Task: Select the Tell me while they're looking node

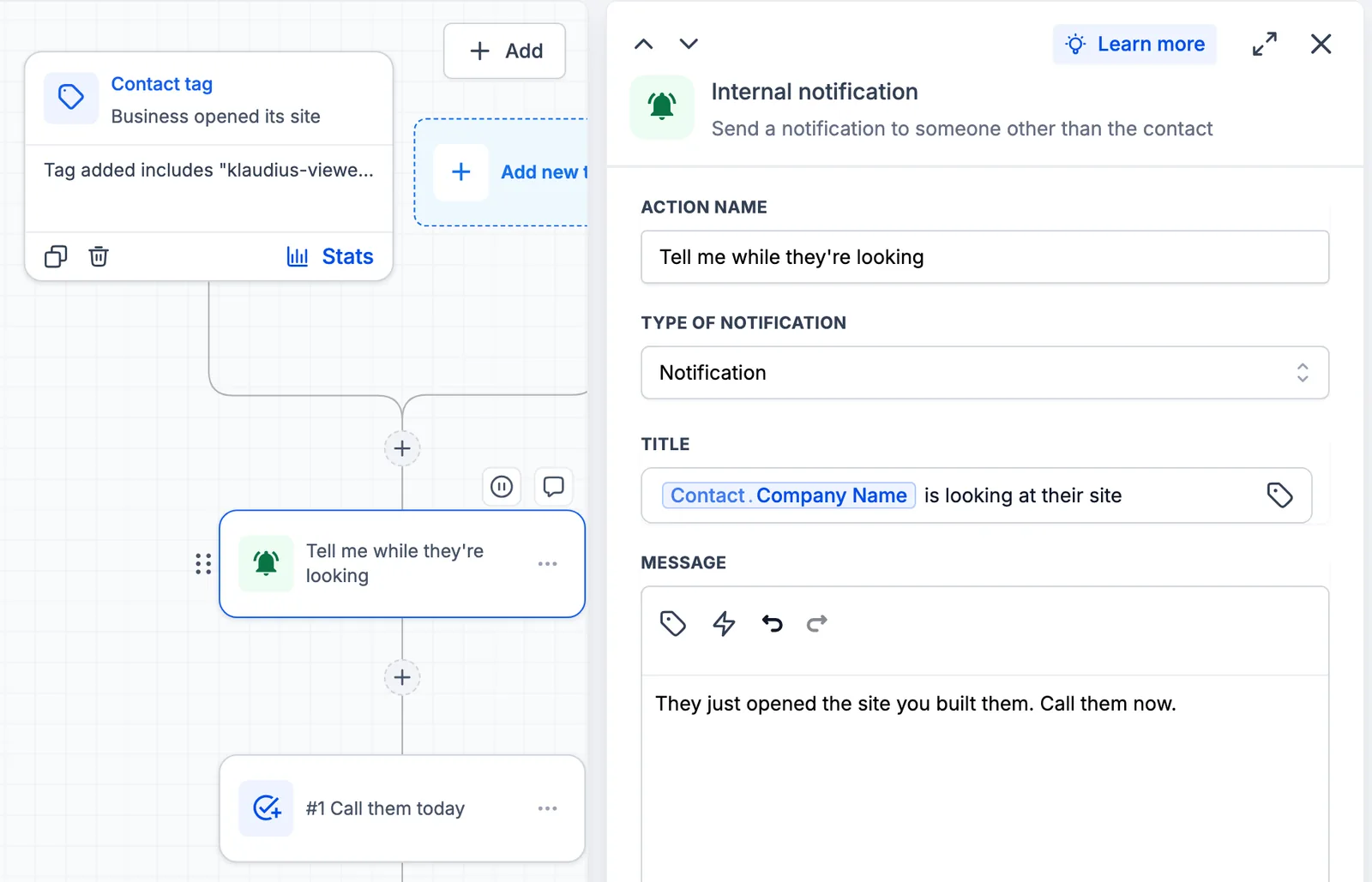Action: point(402,564)
